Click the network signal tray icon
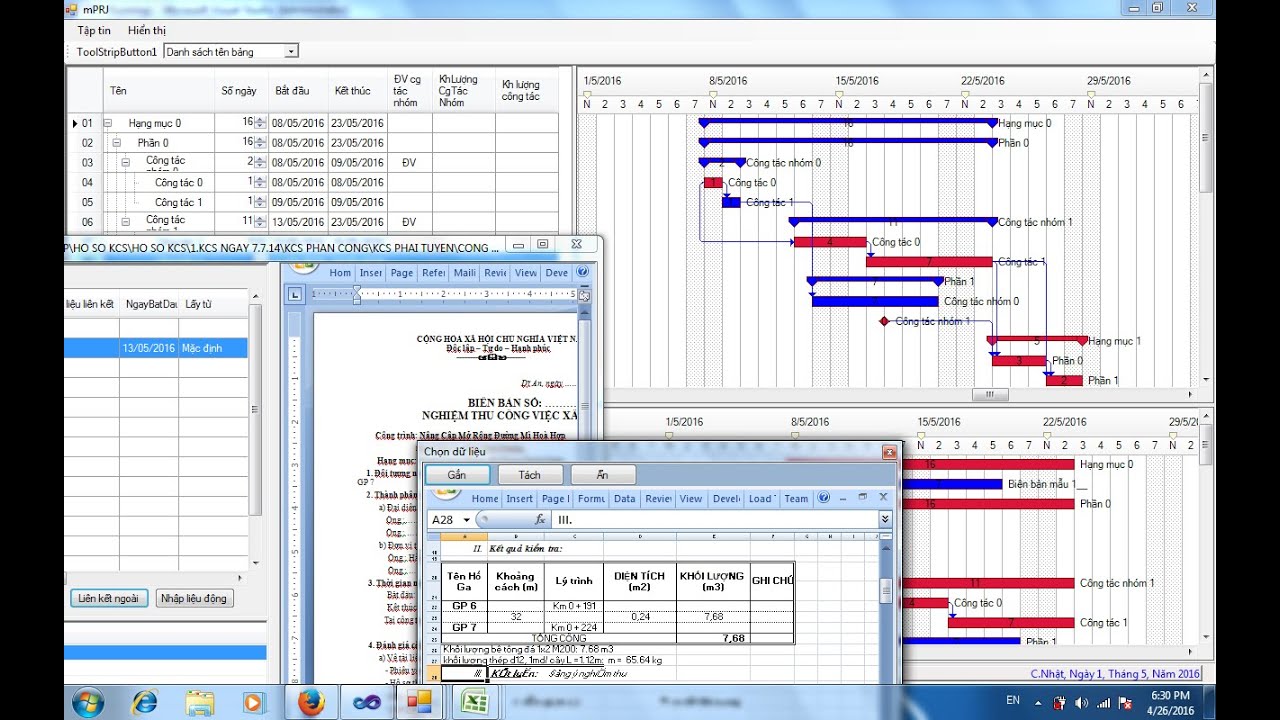This screenshot has width=1280, height=720. click(x=1103, y=702)
